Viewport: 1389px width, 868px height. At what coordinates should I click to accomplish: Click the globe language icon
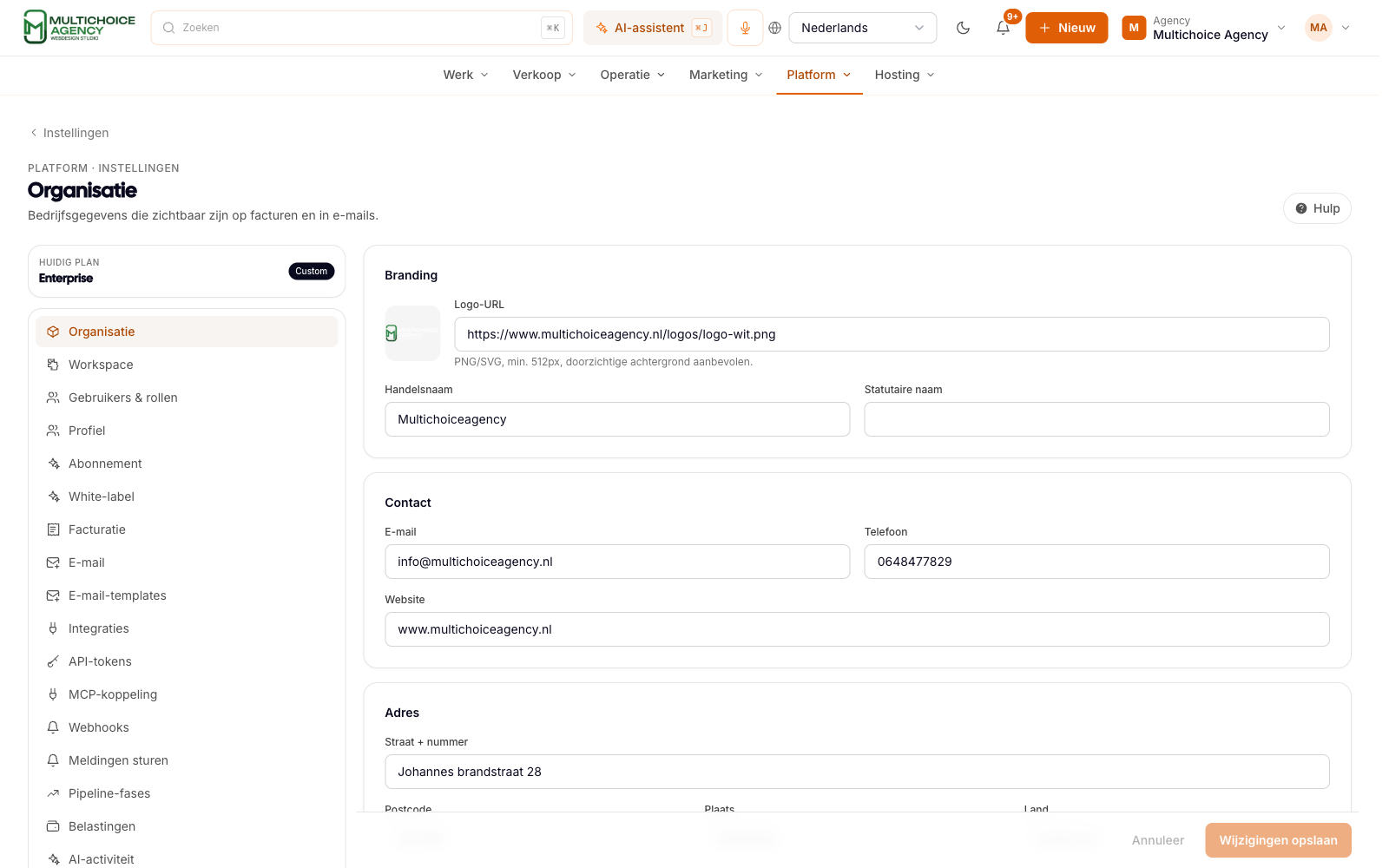775,28
